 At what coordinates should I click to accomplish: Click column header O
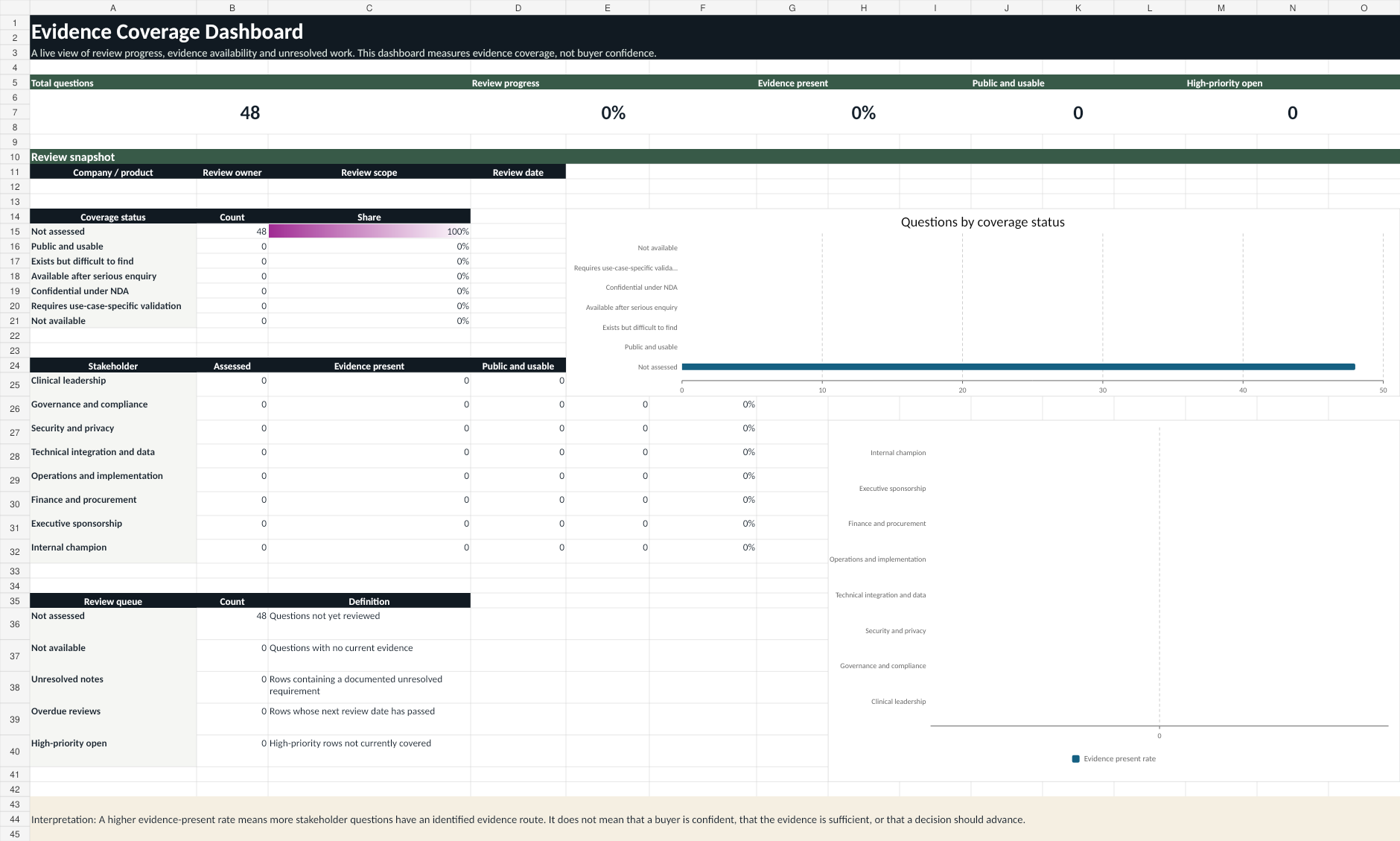(x=1364, y=7)
